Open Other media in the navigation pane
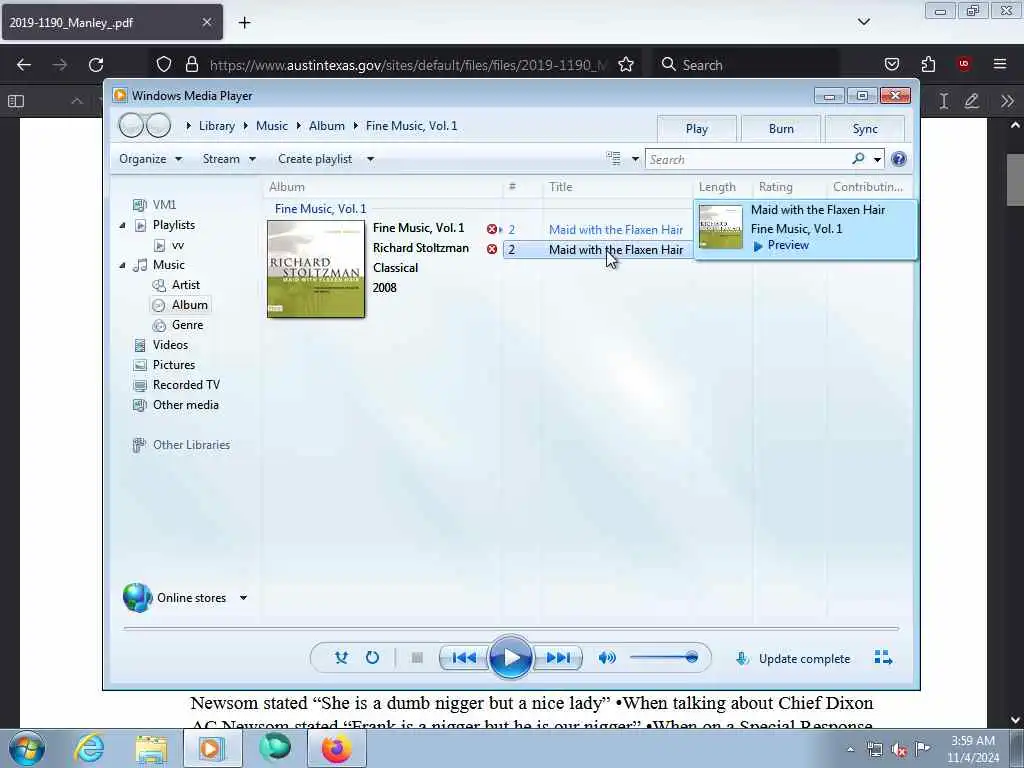 (185, 405)
